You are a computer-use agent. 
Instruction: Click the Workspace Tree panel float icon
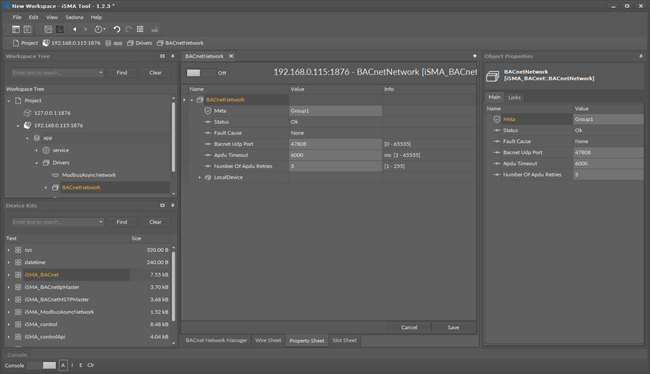tap(162, 56)
